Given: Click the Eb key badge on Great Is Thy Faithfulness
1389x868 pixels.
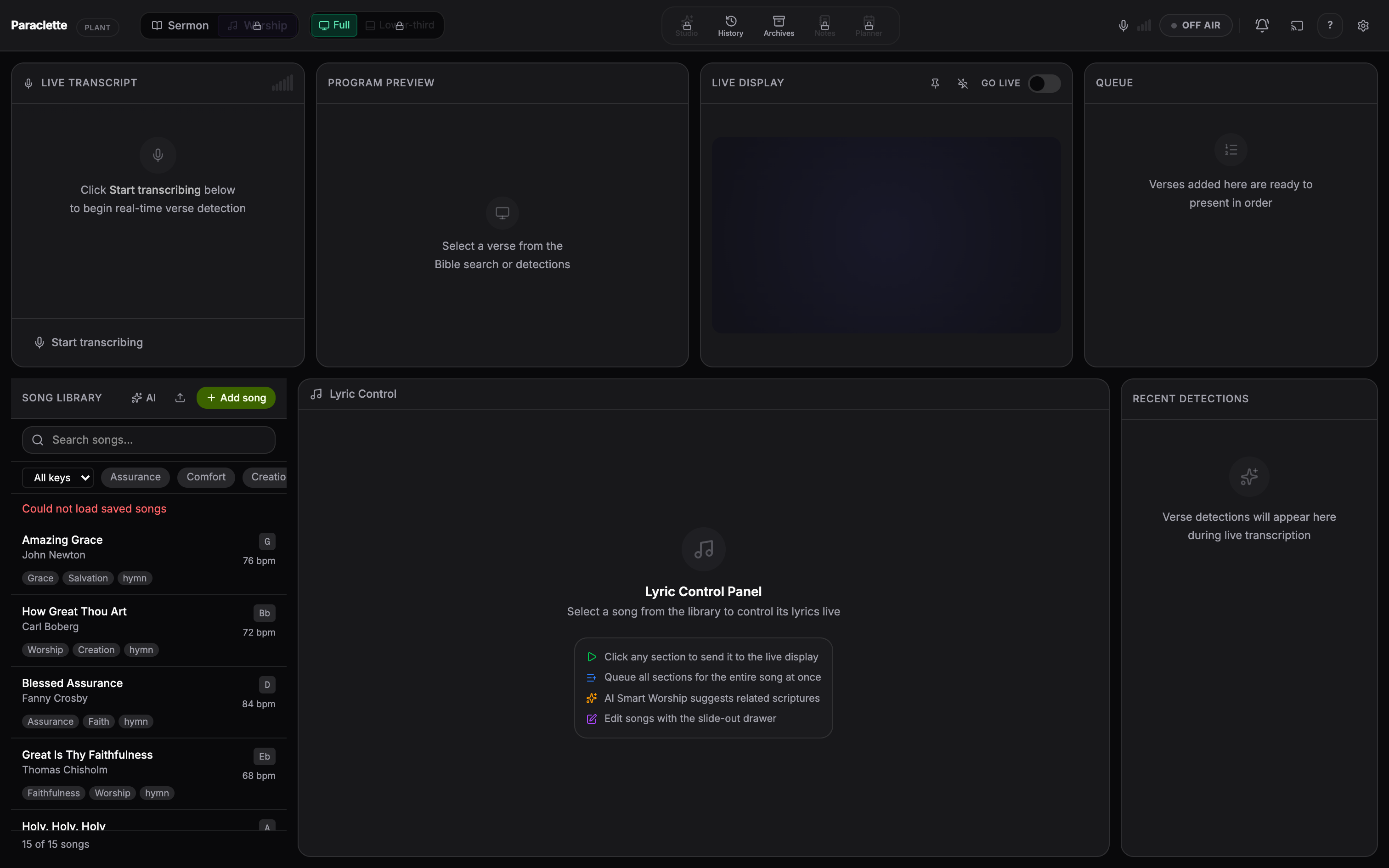Looking at the screenshot, I should [265, 757].
